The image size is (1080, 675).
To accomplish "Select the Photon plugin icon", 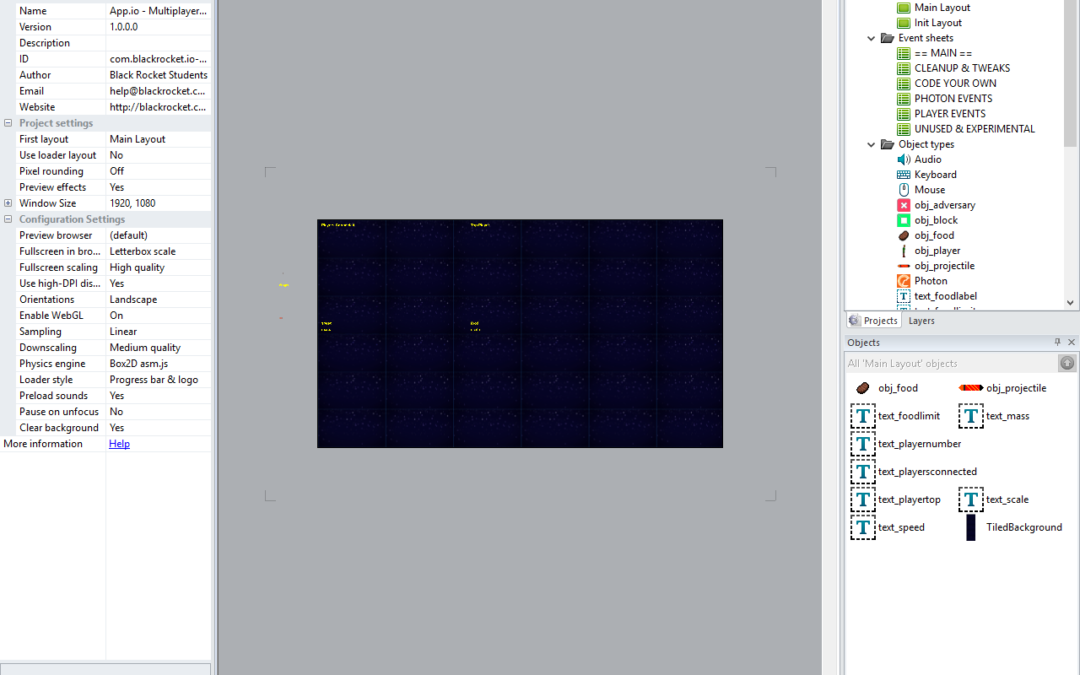I will click(x=903, y=281).
